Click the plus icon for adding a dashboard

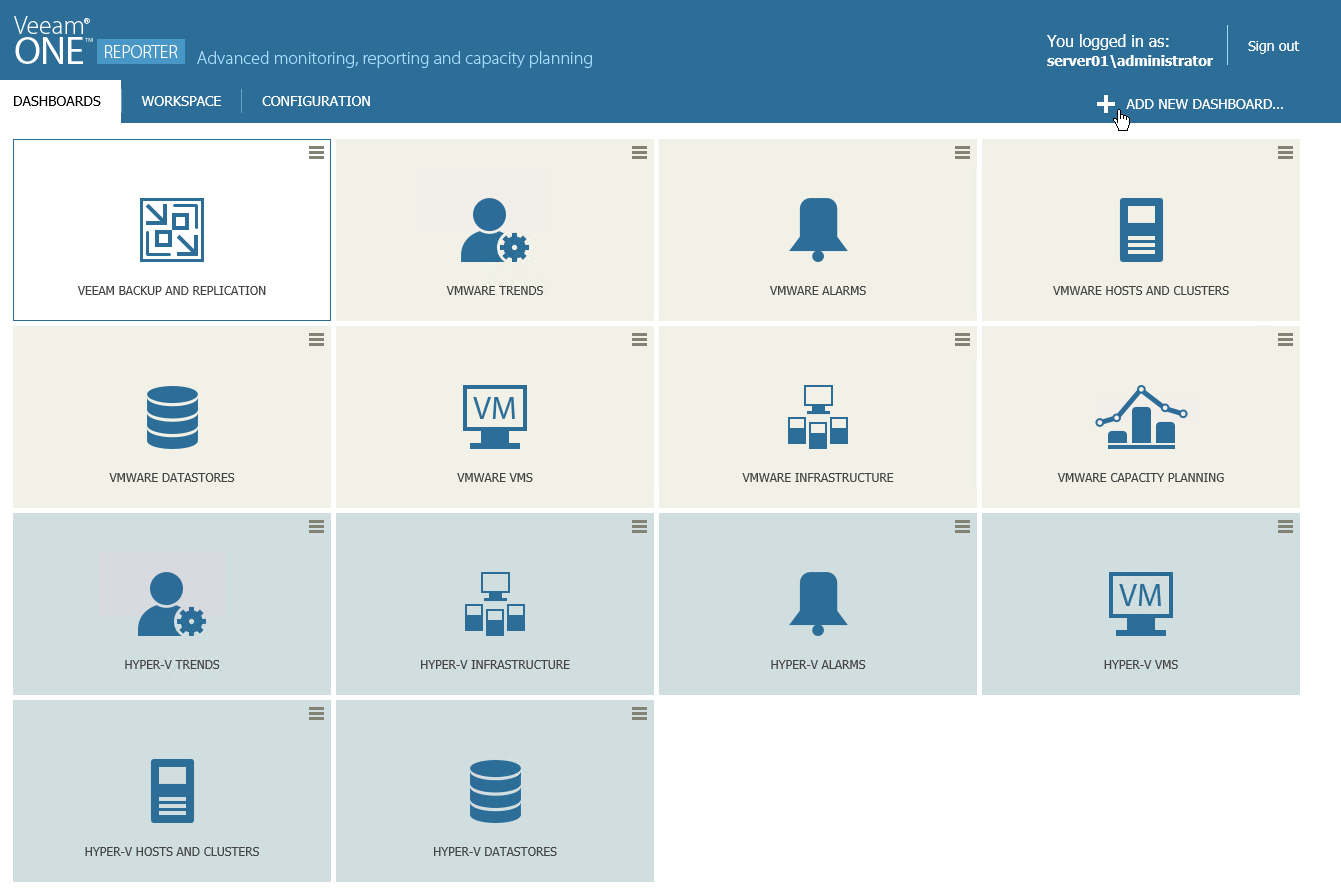pyautogui.click(x=1106, y=104)
